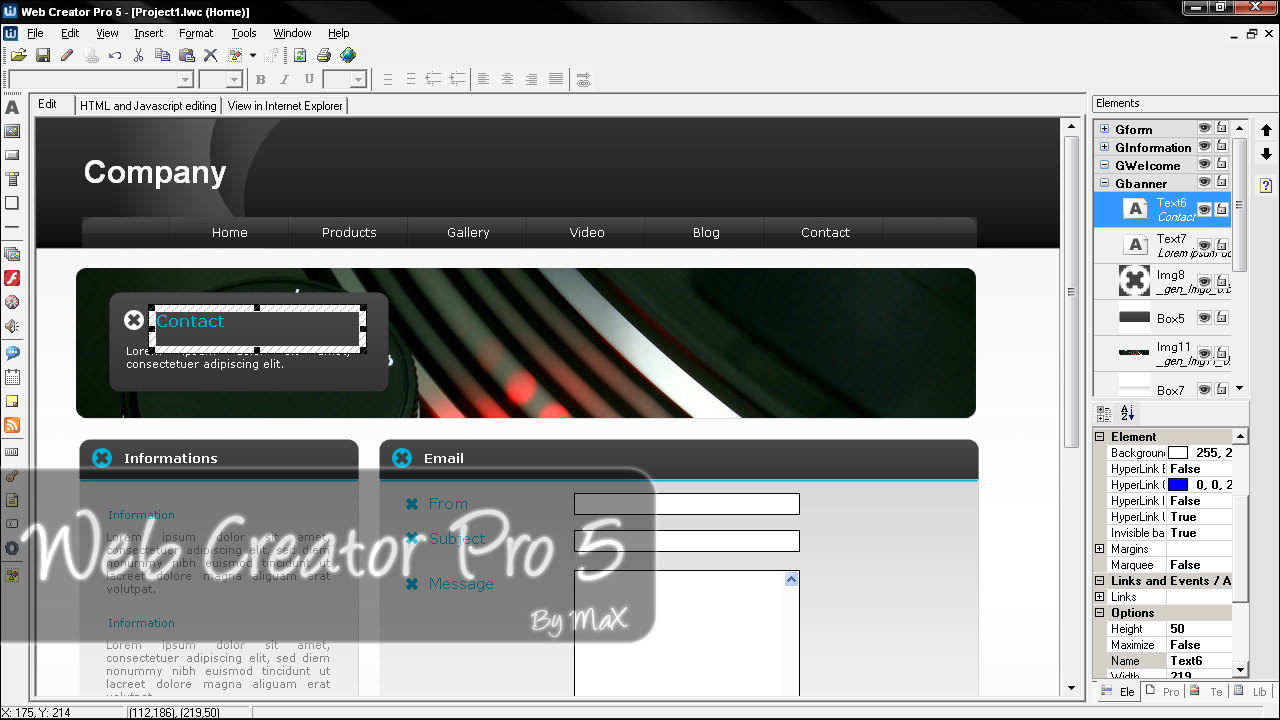This screenshot has width=1280, height=720.
Task: Toggle visibility eye for GInformation group
Action: tap(1204, 147)
